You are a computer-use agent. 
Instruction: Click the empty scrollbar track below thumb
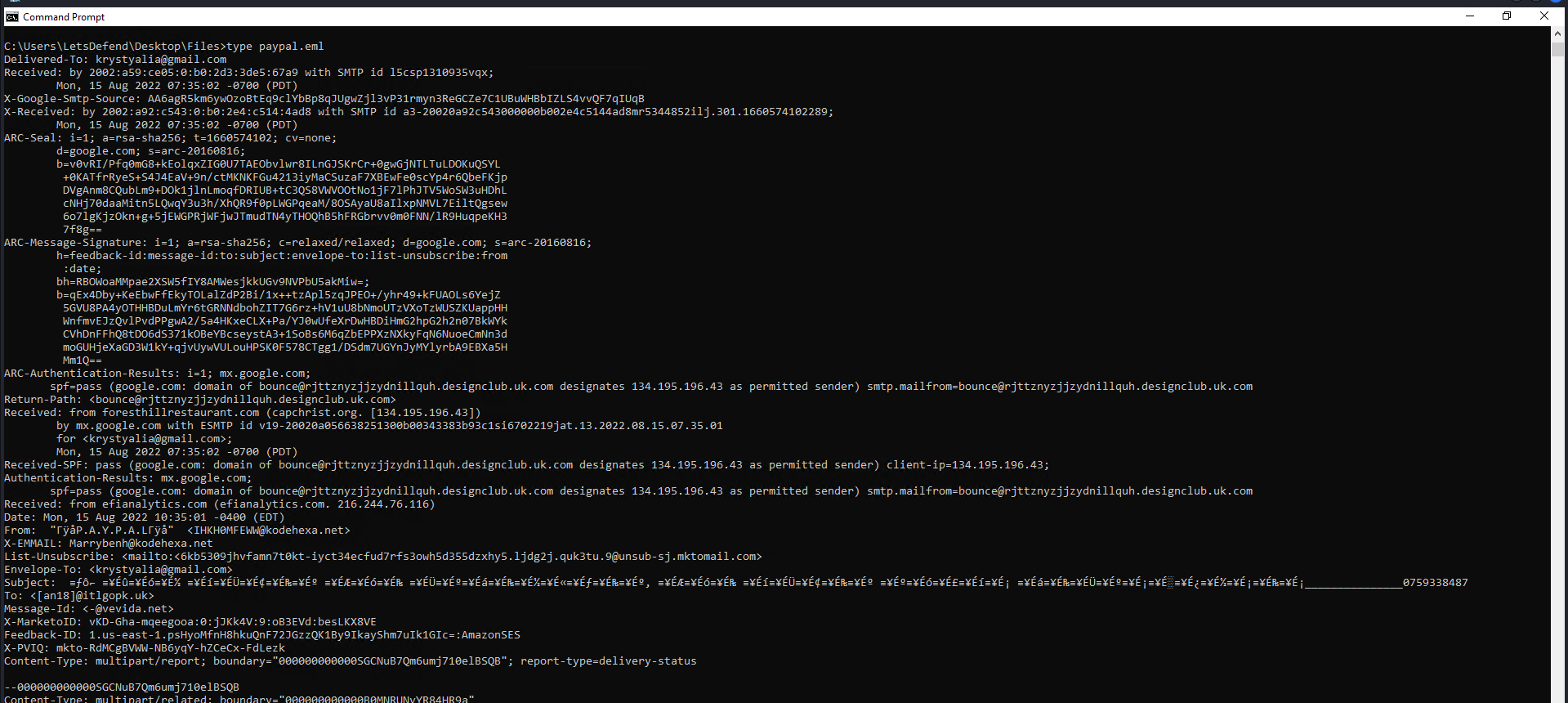click(1557, 376)
